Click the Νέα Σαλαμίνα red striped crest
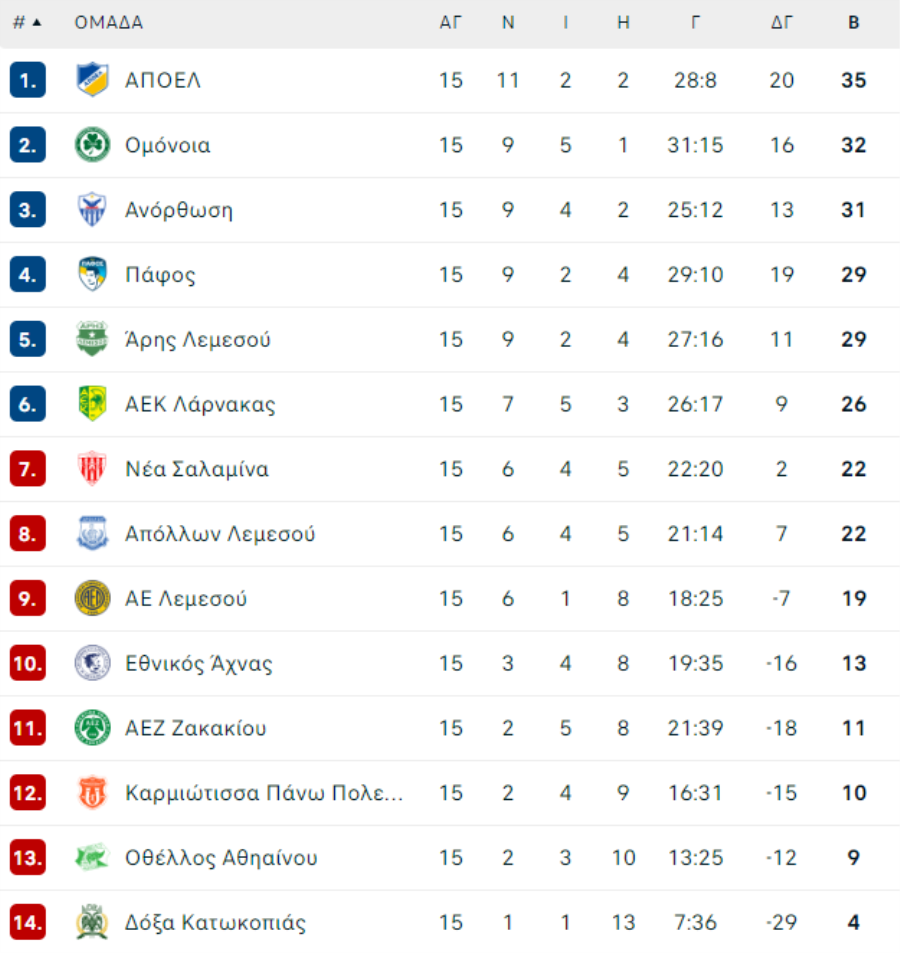The image size is (900, 953). (x=92, y=469)
